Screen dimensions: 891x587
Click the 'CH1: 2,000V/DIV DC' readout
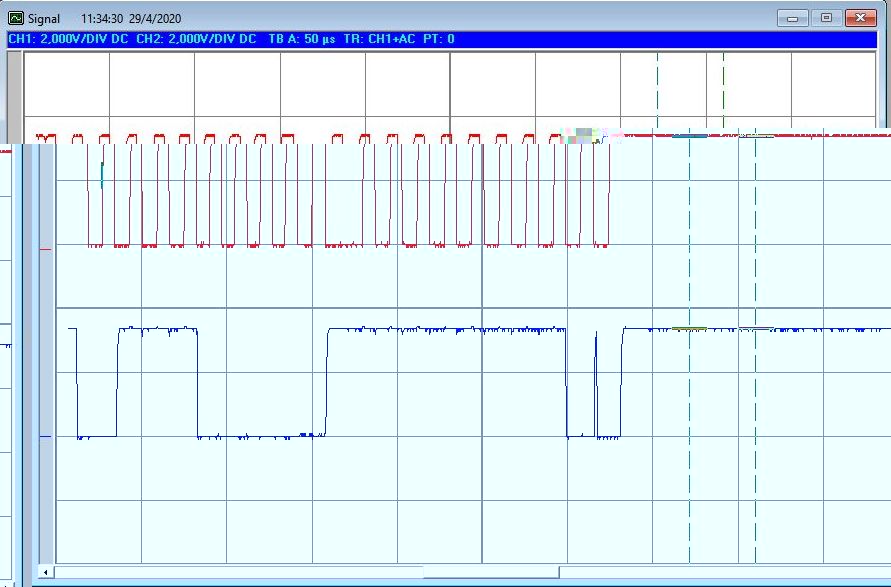tap(68, 39)
